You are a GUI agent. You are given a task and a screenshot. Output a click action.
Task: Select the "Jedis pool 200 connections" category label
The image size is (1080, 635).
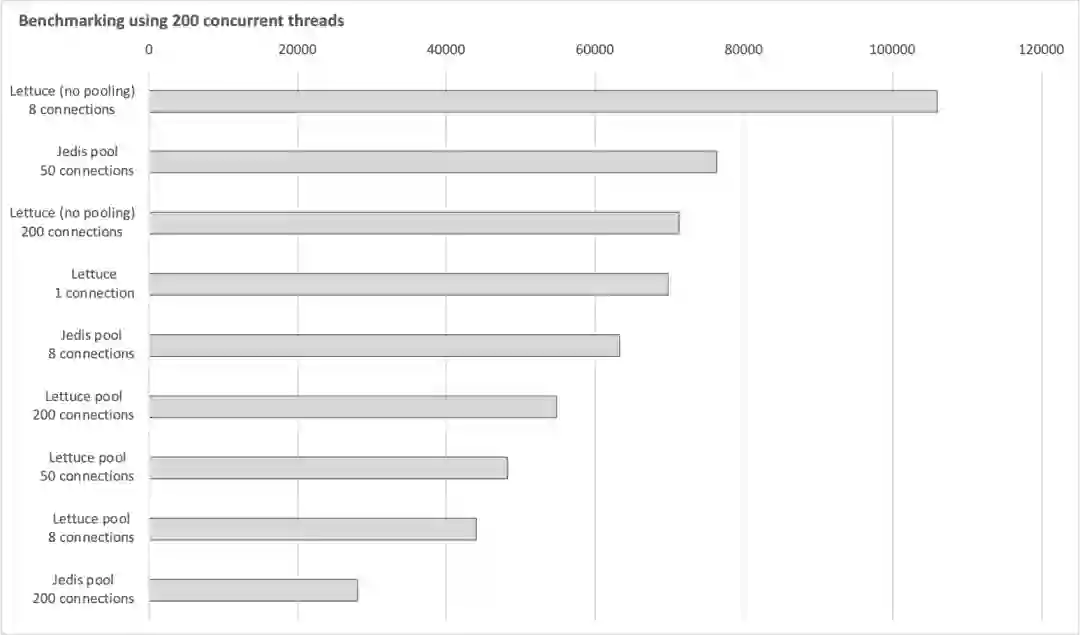coord(83,589)
